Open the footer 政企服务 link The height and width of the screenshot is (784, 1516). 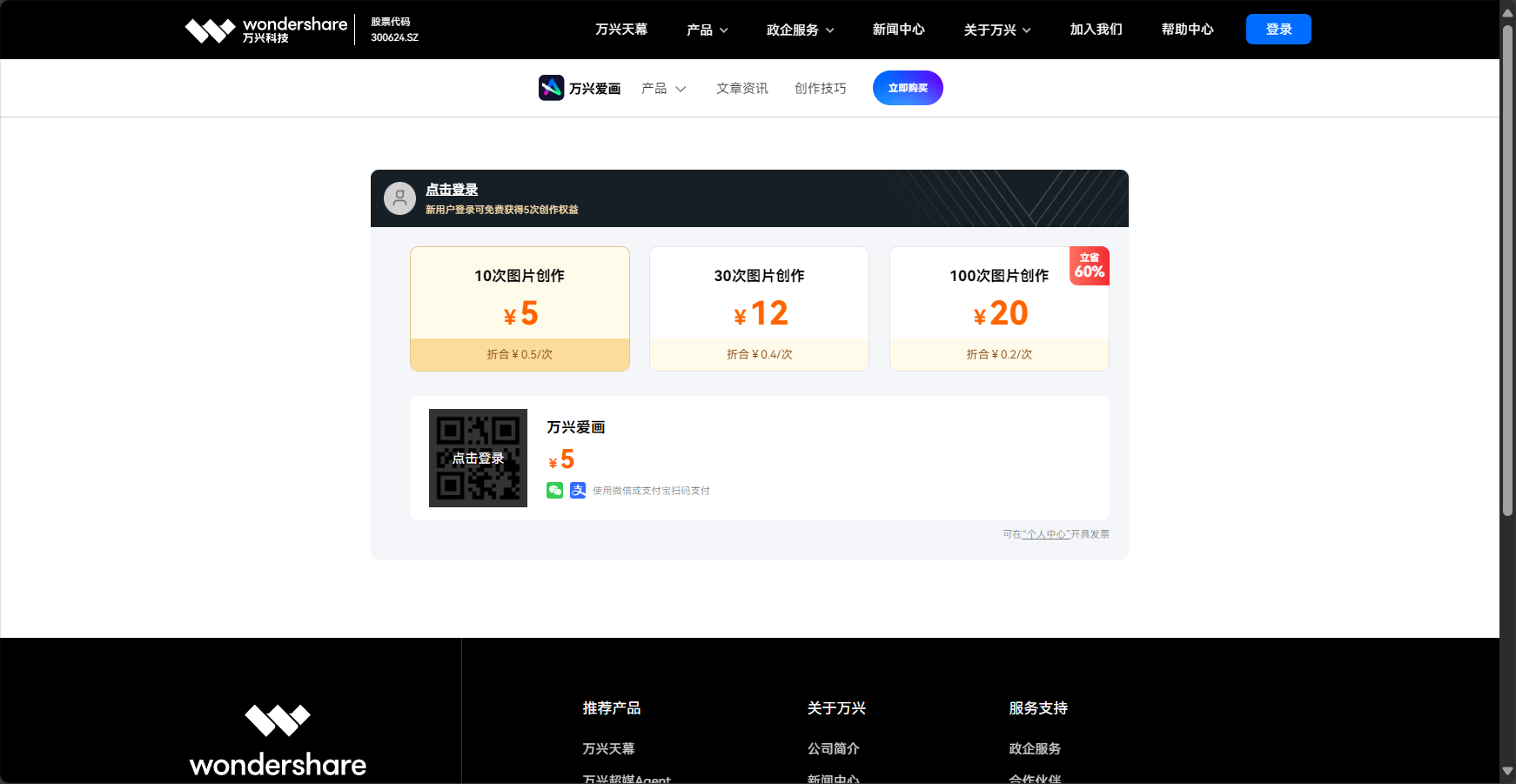pyautogui.click(x=1035, y=748)
